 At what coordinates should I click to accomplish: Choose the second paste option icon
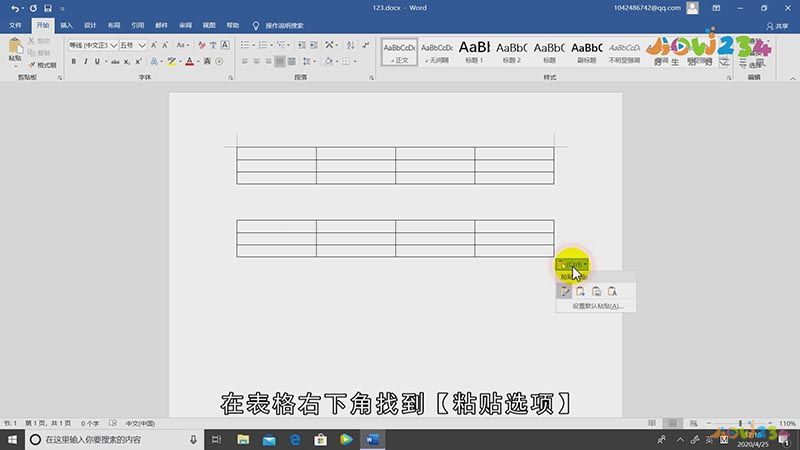tap(581, 291)
